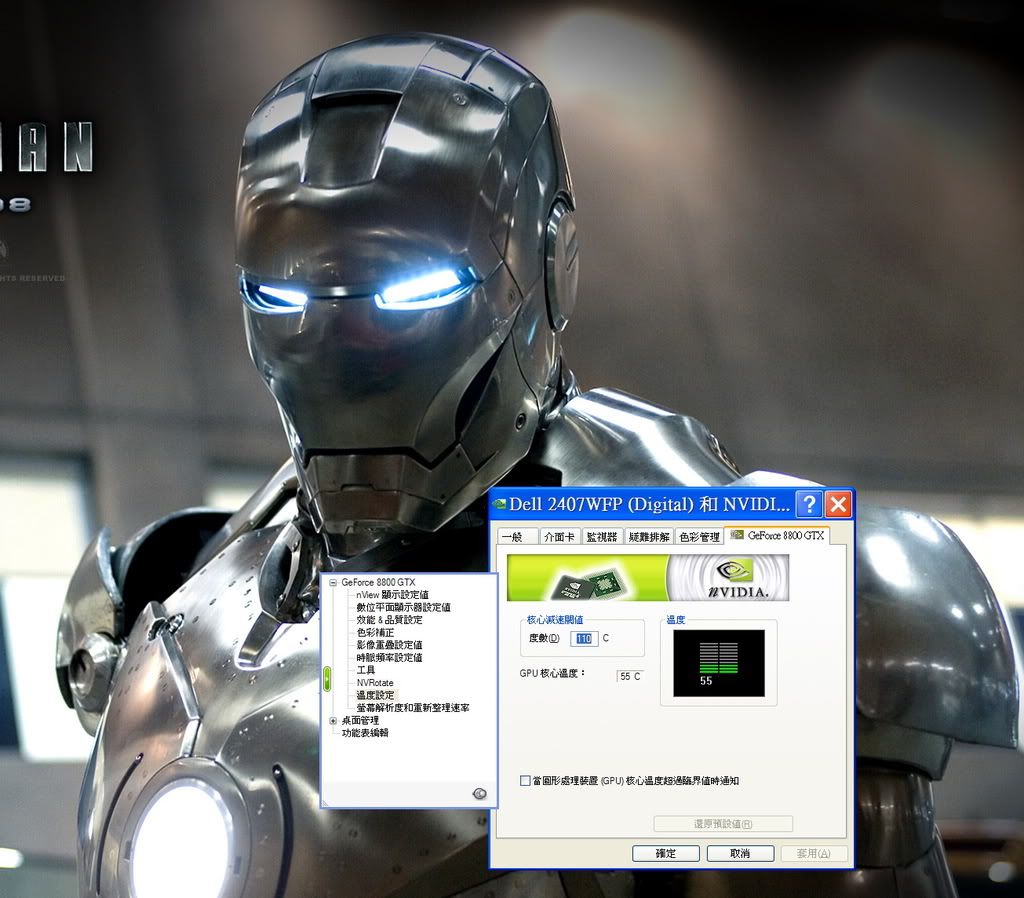Click the 確定 button

click(x=665, y=854)
